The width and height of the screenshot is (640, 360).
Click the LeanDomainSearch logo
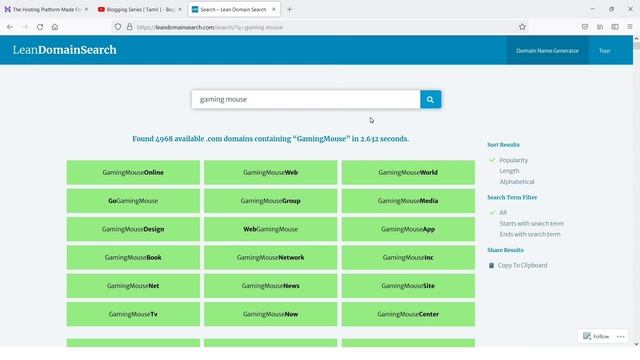point(64,50)
